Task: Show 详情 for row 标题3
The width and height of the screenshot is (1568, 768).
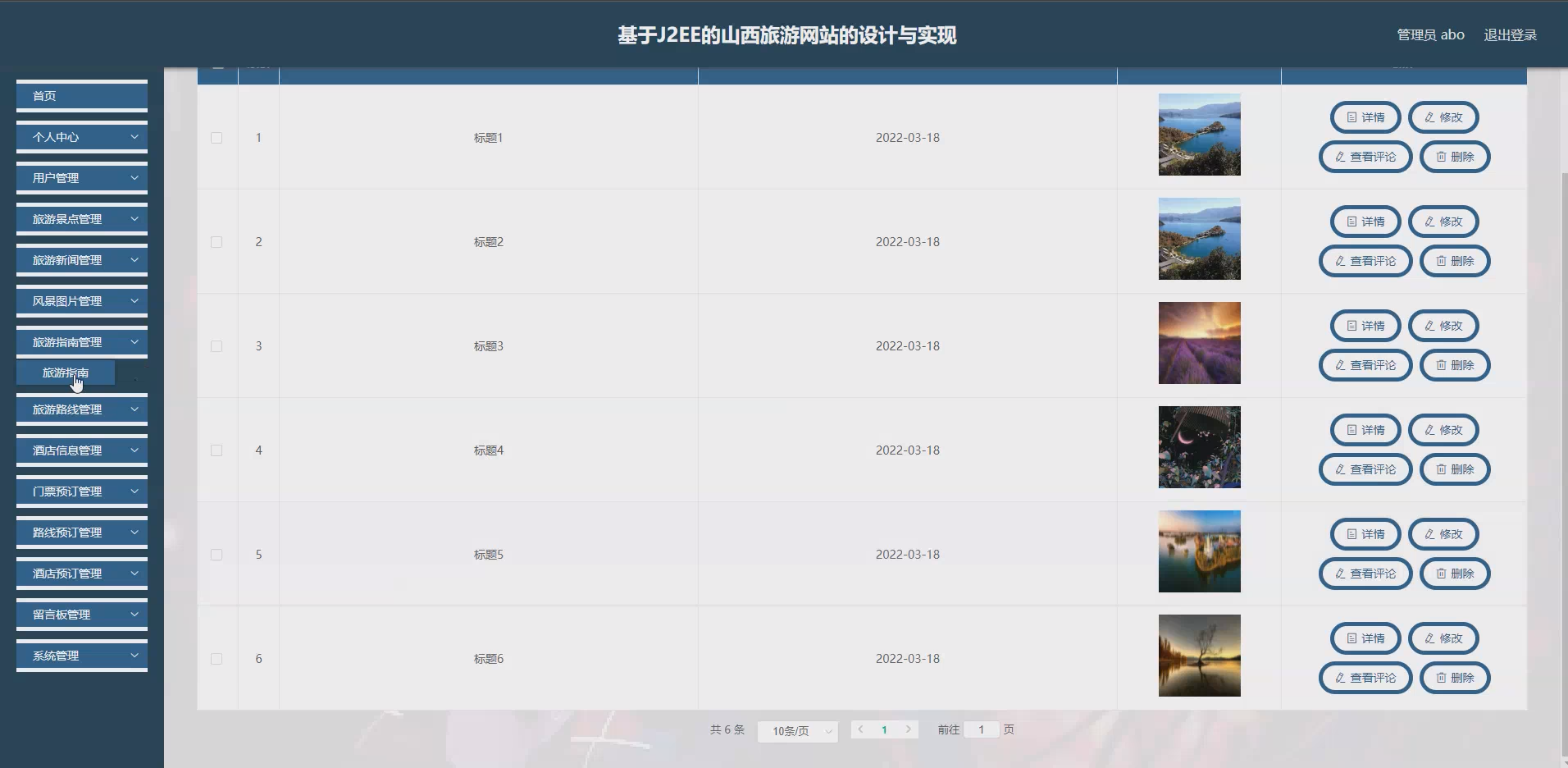Action: tap(1365, 326)
